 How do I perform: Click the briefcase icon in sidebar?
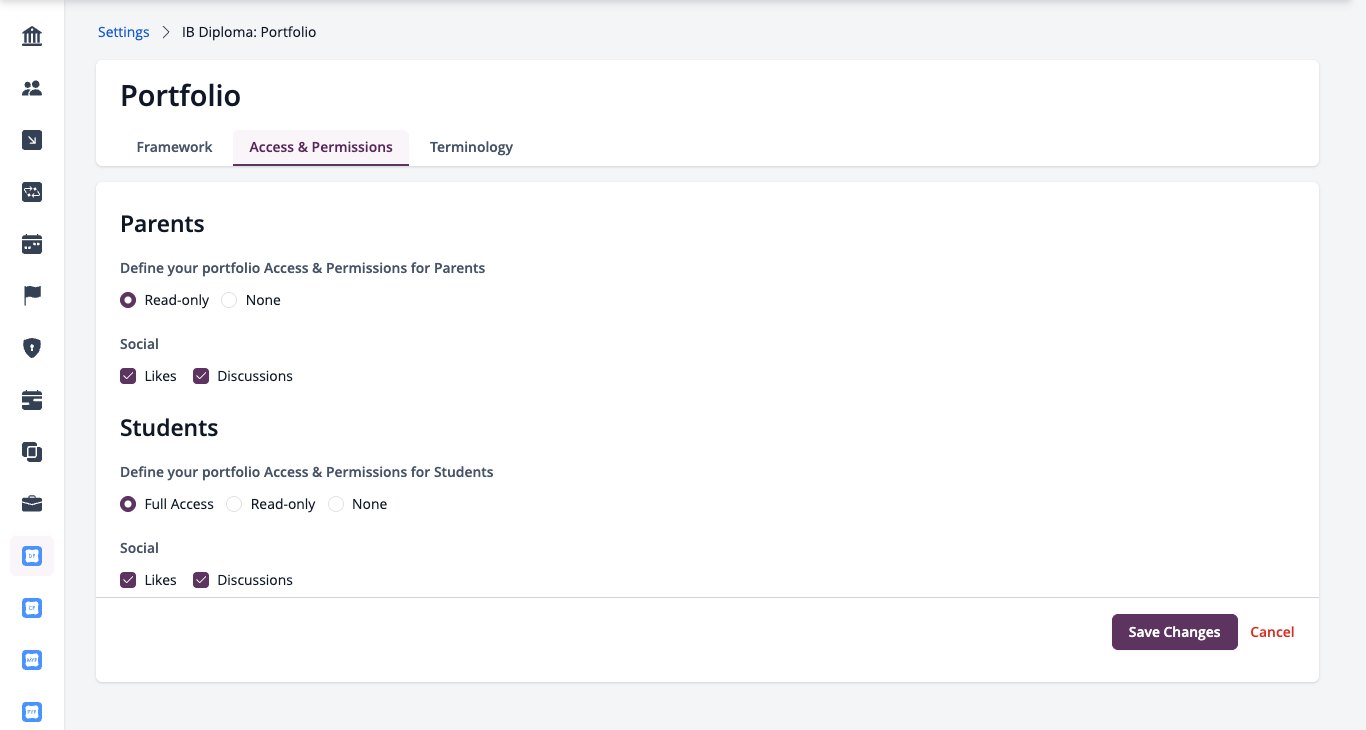(x=32, y=503)
